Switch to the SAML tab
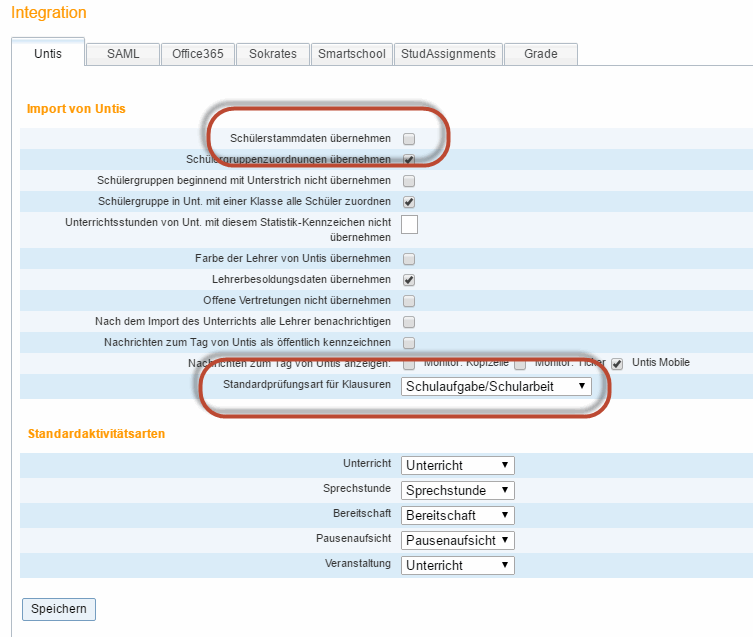The width and height of the screenshot is (753, 637). pos(123,54)
